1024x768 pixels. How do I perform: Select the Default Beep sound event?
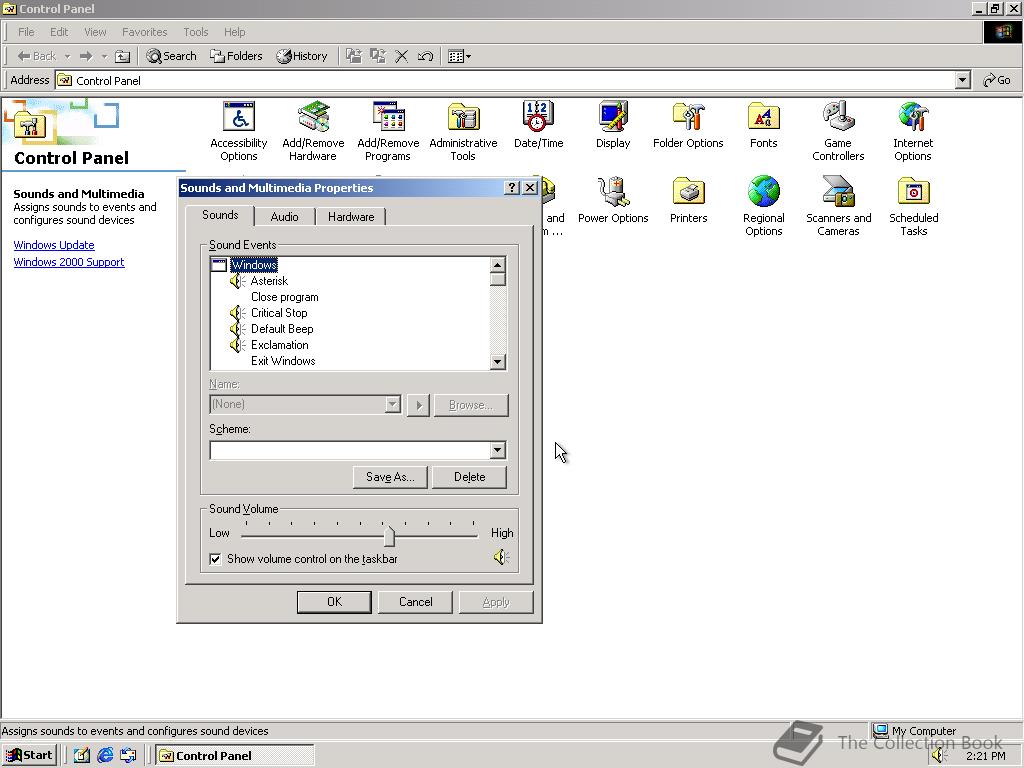click(282, 329)
